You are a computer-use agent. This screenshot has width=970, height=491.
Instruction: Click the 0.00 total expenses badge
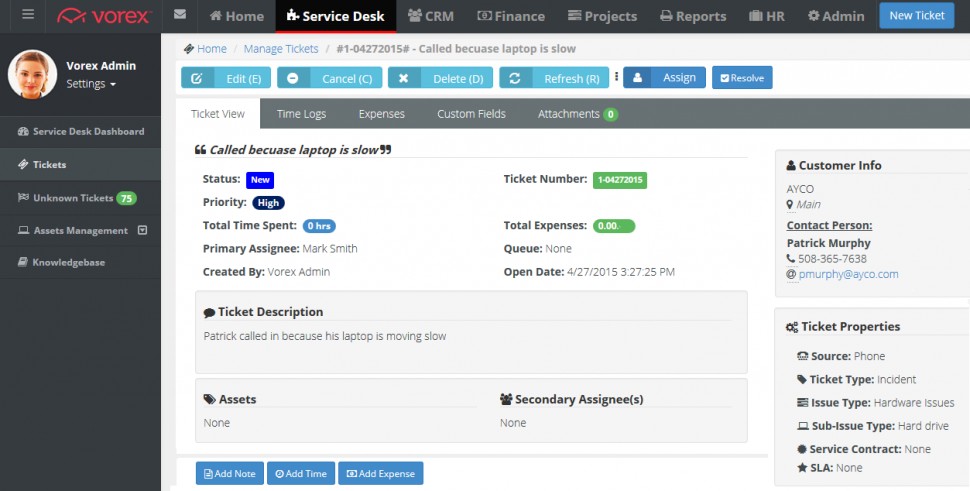coord(614,226)
